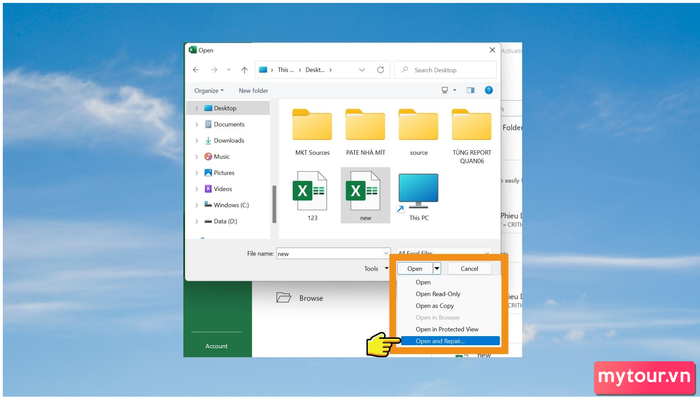700x401 pixels.
Task: Expand the Documents tree node
Action: tap(196, 124)
